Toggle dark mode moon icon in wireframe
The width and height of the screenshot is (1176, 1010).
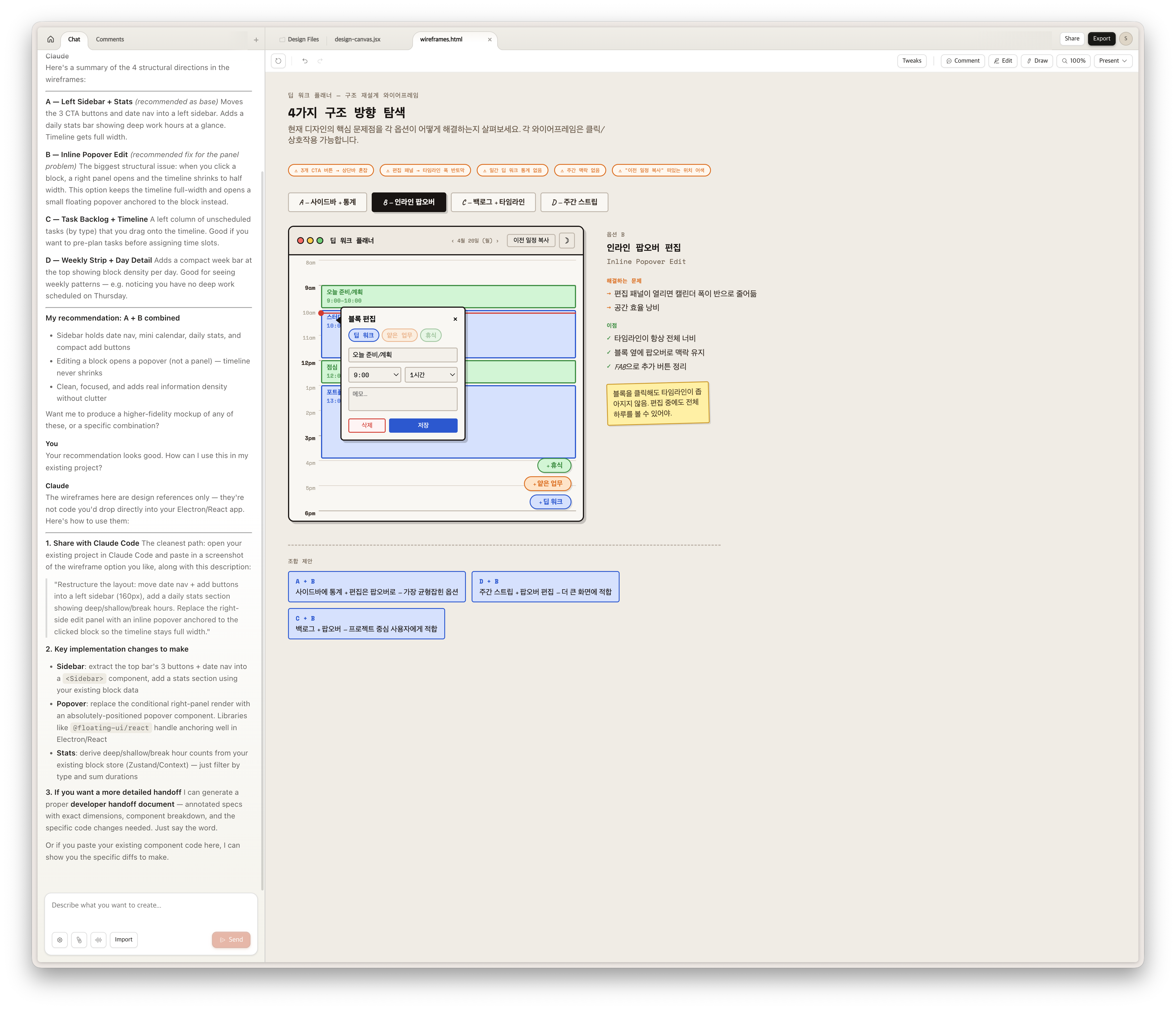(566, 240)
